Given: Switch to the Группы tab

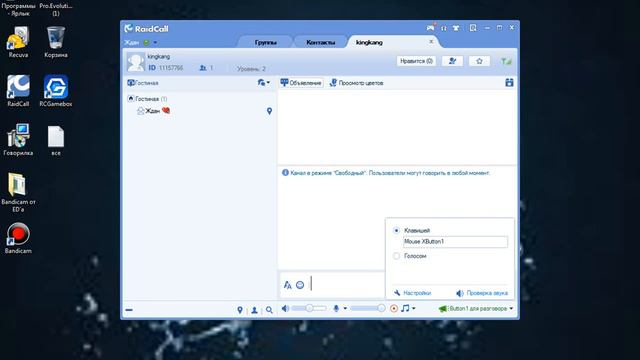Looking at the screenshot, I should (x=266, y=42).
